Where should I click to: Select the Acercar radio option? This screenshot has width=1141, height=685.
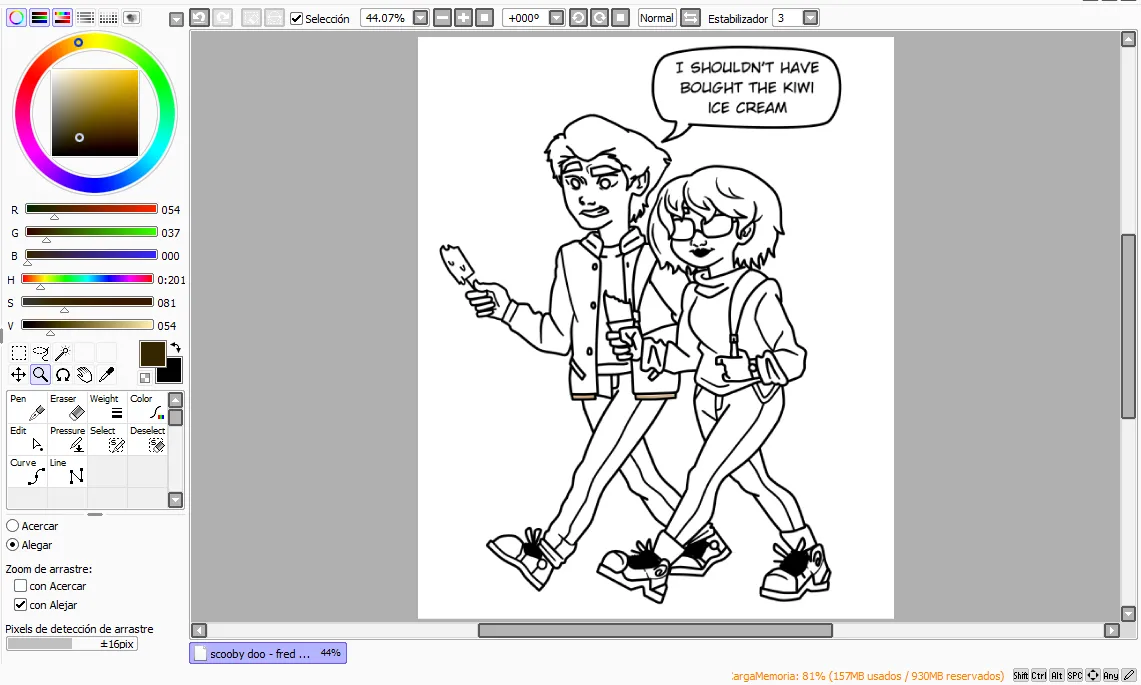pos(12,526)
